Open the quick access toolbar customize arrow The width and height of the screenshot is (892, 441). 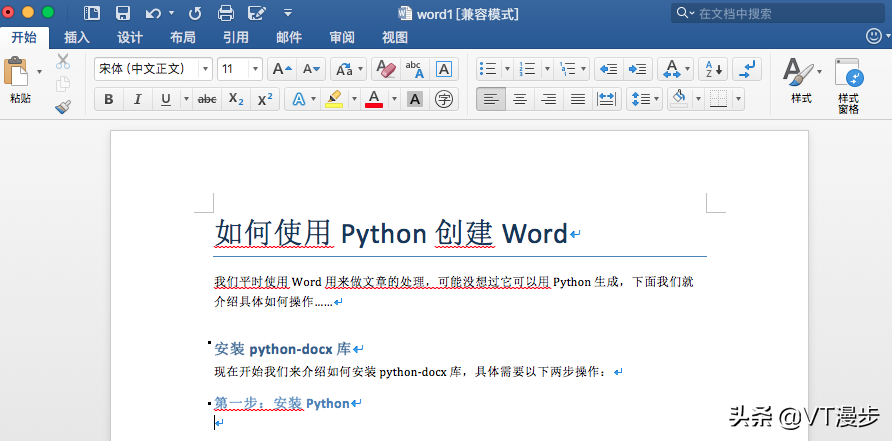(288, 13)
